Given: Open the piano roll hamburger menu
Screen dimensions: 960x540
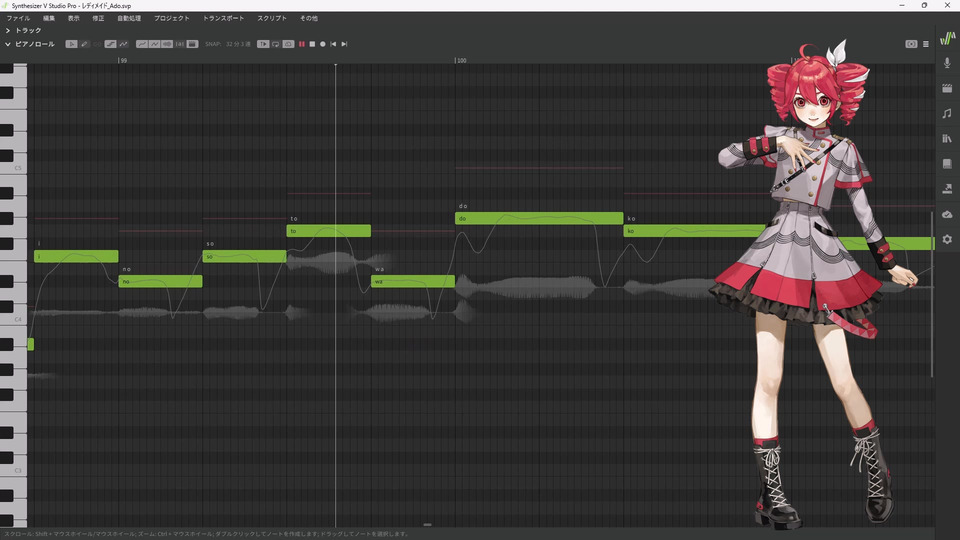Looking at the screenshot, I should 926,44.
